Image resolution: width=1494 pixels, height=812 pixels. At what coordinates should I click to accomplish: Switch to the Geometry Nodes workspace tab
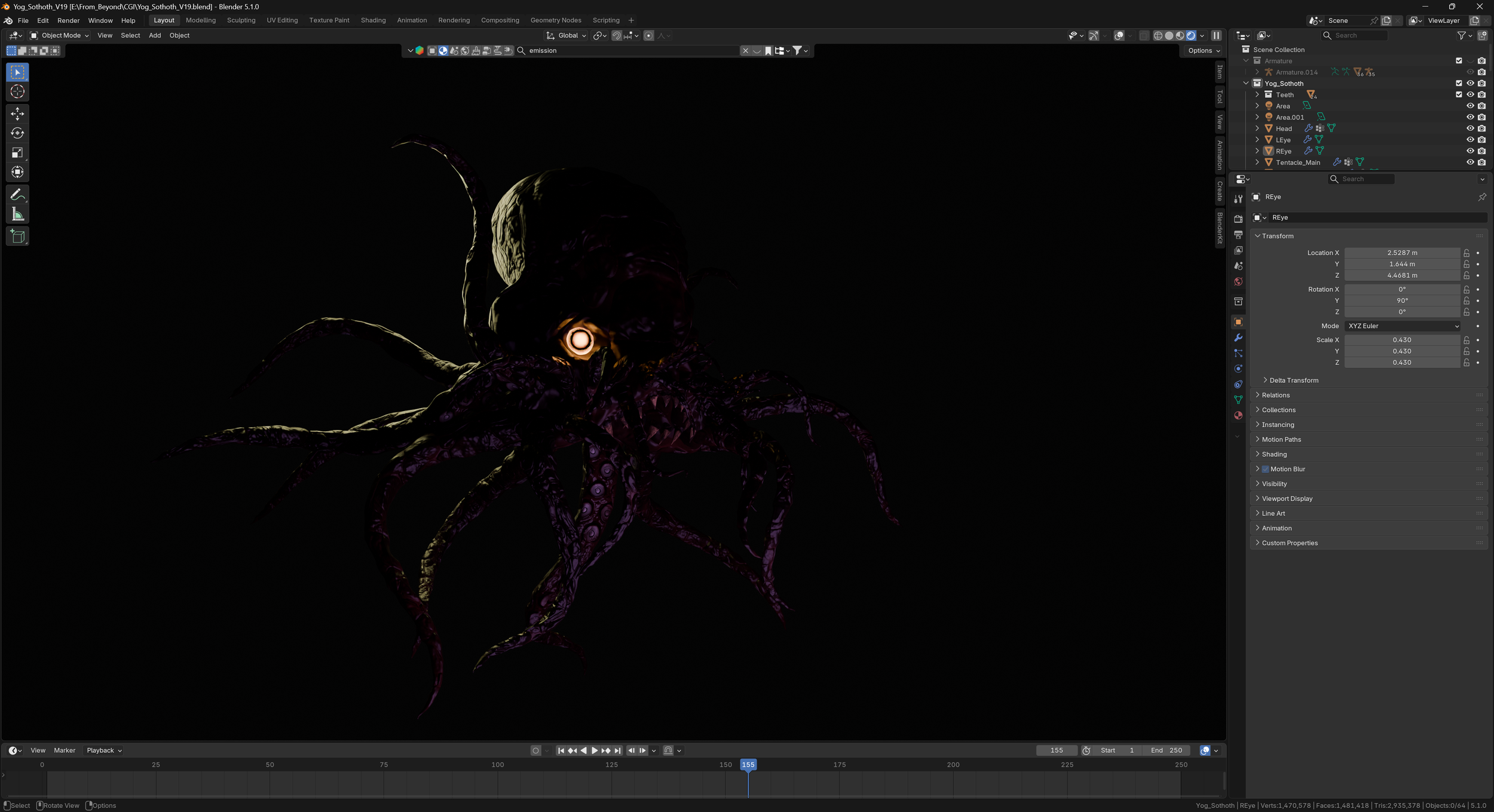click(x=556, y=20)
